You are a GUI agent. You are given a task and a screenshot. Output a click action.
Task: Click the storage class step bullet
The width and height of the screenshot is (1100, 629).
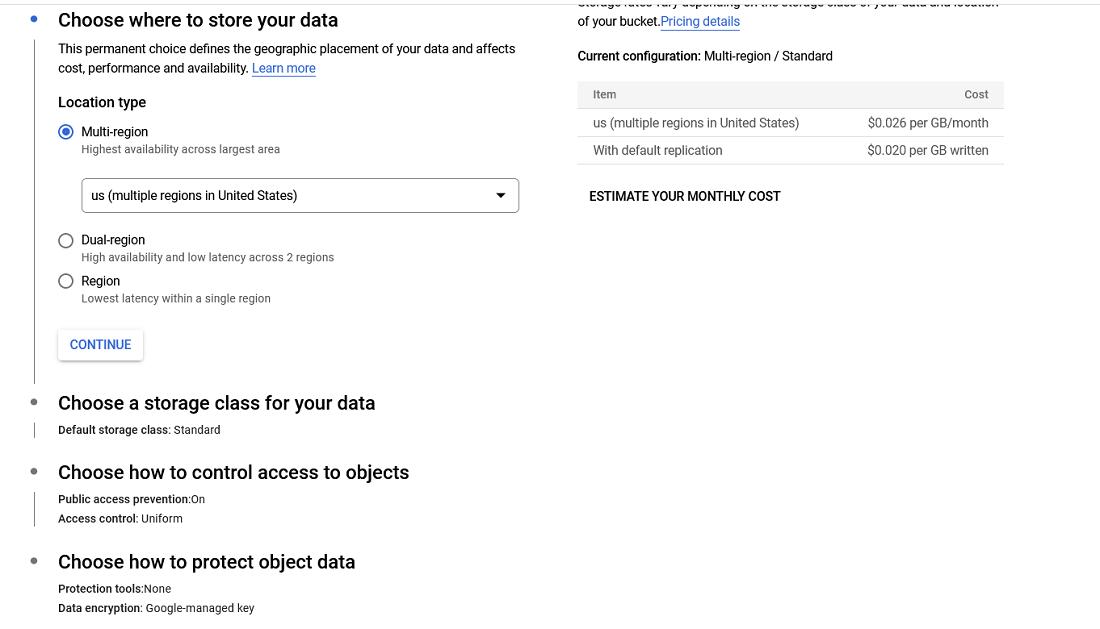point(34,402)
